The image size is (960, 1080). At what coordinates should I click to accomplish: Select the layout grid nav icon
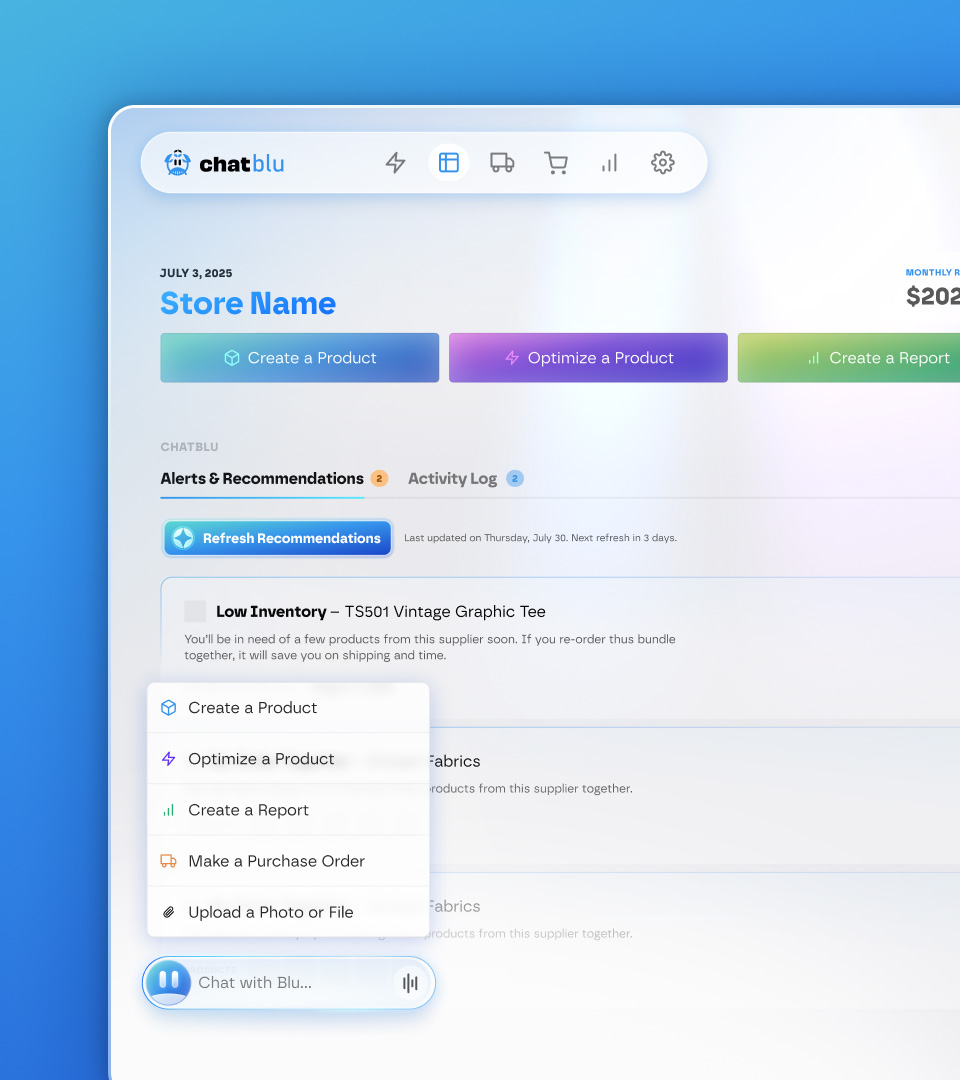pos(449,163)
